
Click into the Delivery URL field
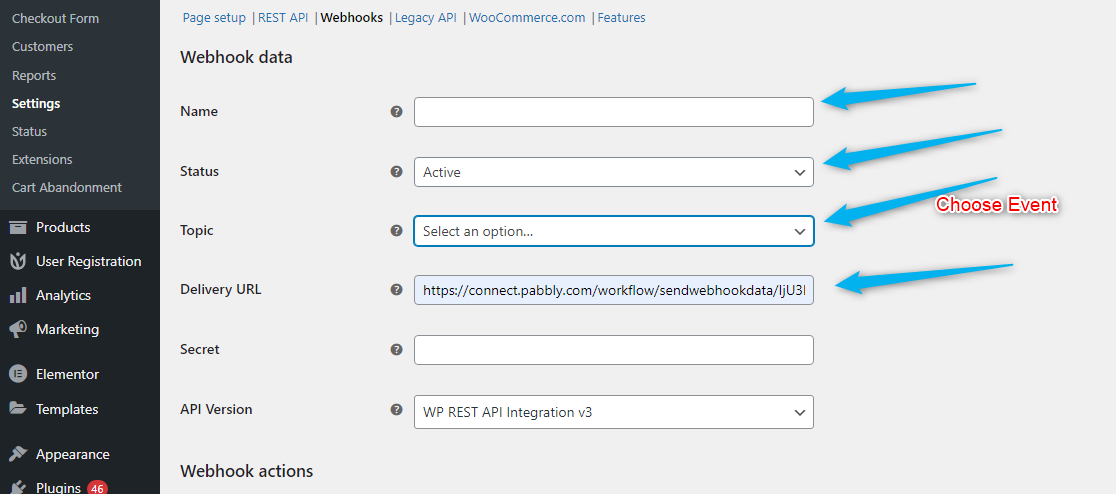click(613, 290)
